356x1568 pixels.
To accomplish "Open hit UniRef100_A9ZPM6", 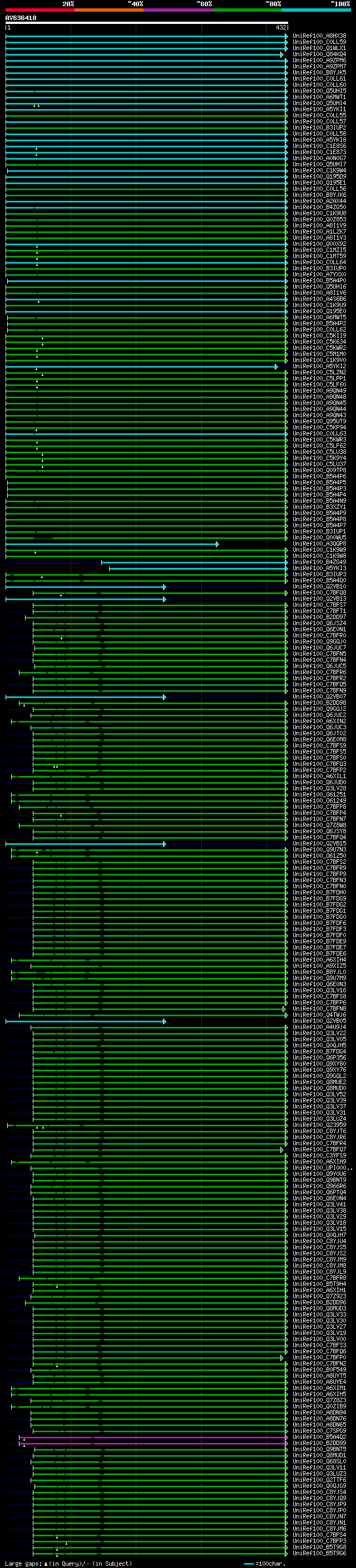I will 319,60.
